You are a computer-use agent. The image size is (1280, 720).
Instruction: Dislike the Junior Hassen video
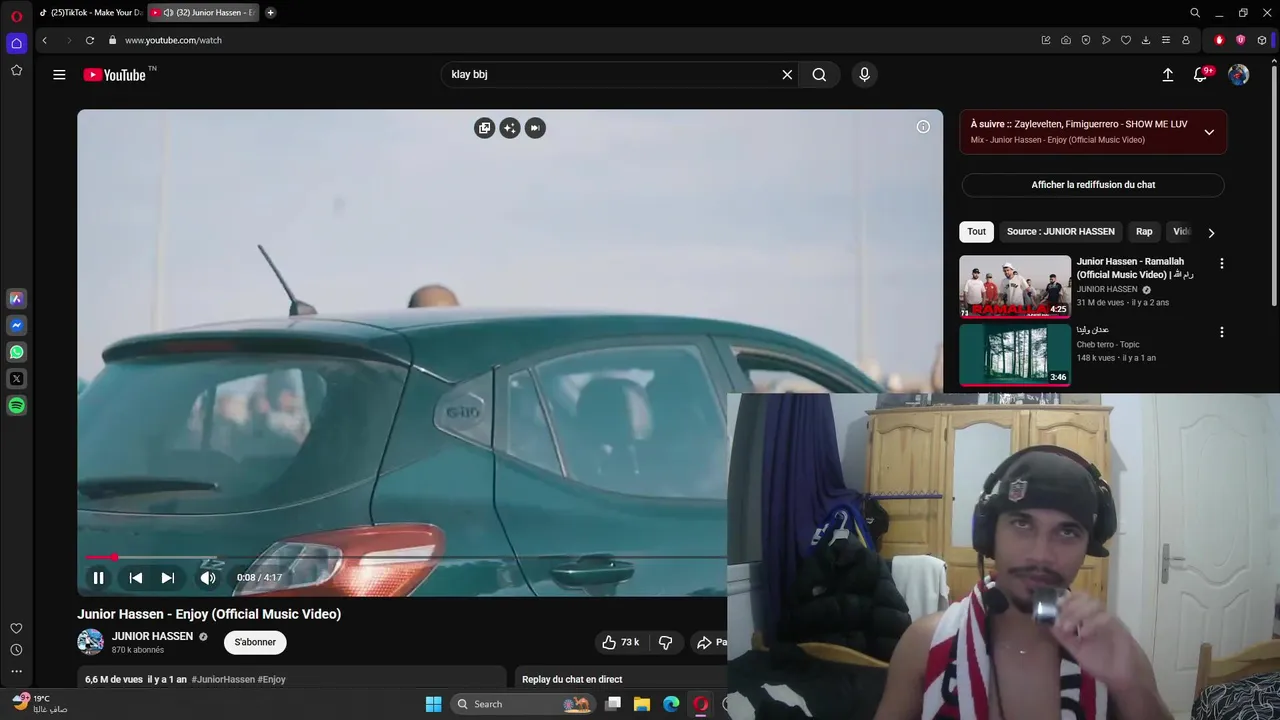(665, 642)
